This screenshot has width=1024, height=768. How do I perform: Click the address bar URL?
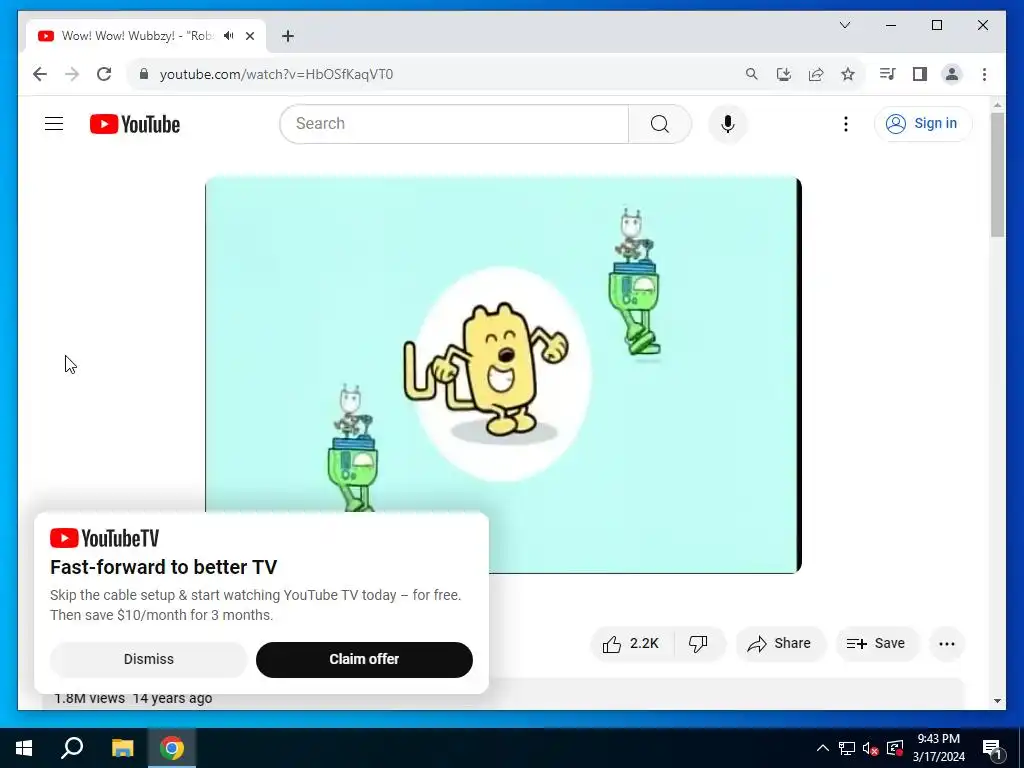276,74
